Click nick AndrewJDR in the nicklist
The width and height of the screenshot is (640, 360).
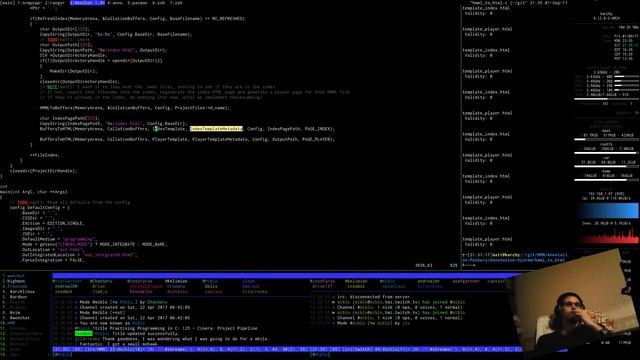(x=66, y=287)
